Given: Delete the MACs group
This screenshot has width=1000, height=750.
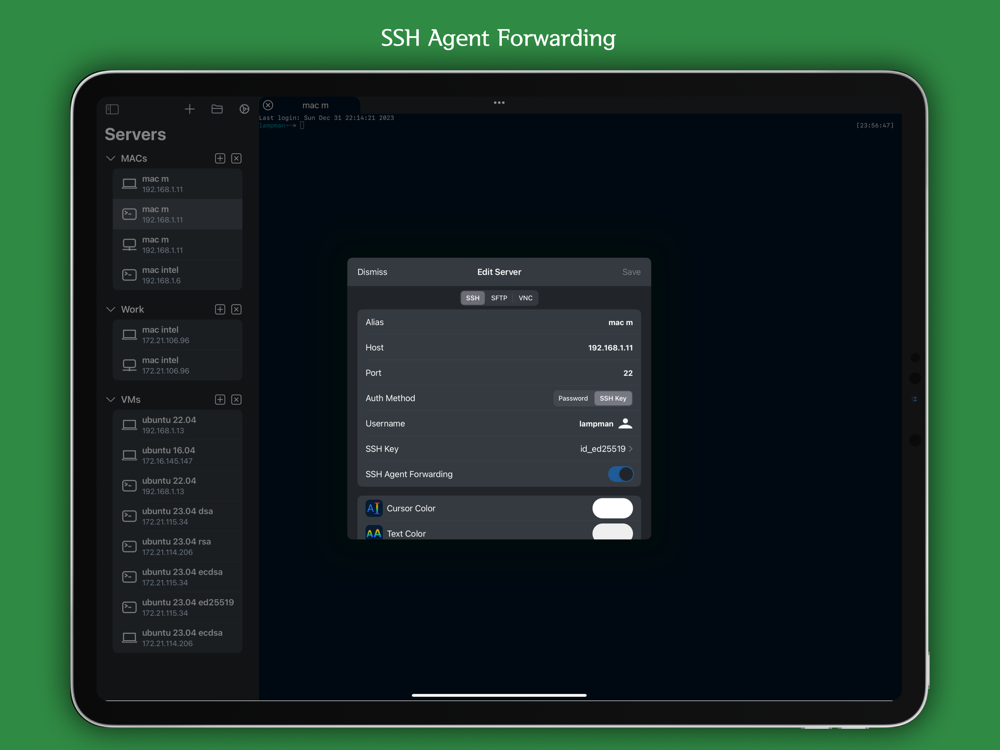Looking at the screenshot, I should coord(236,158).
